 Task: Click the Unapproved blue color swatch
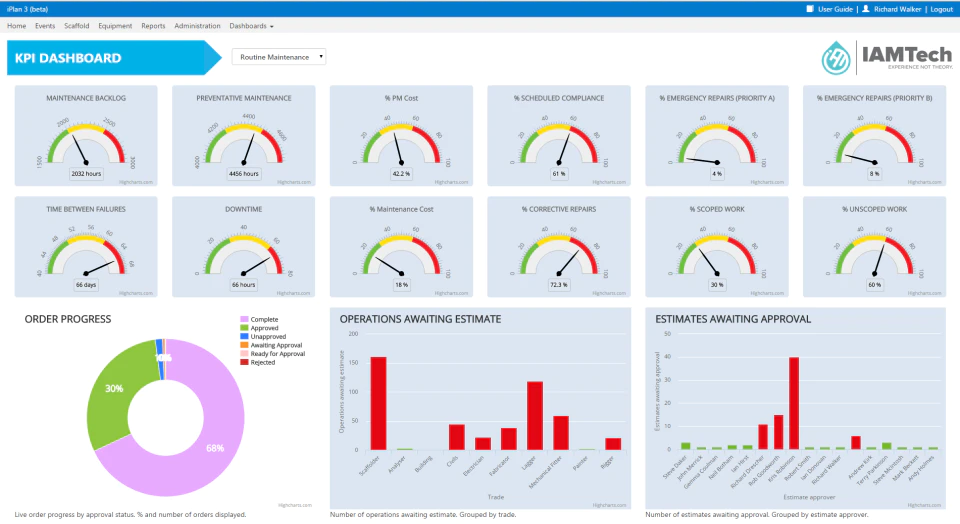click(x=244, y=337)
